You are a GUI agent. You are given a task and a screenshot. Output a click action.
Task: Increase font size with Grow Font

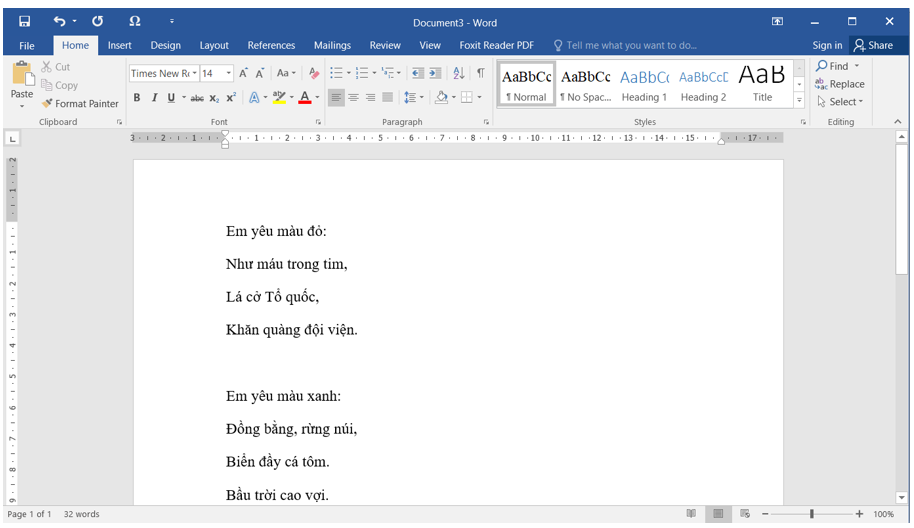click(244, 73)
